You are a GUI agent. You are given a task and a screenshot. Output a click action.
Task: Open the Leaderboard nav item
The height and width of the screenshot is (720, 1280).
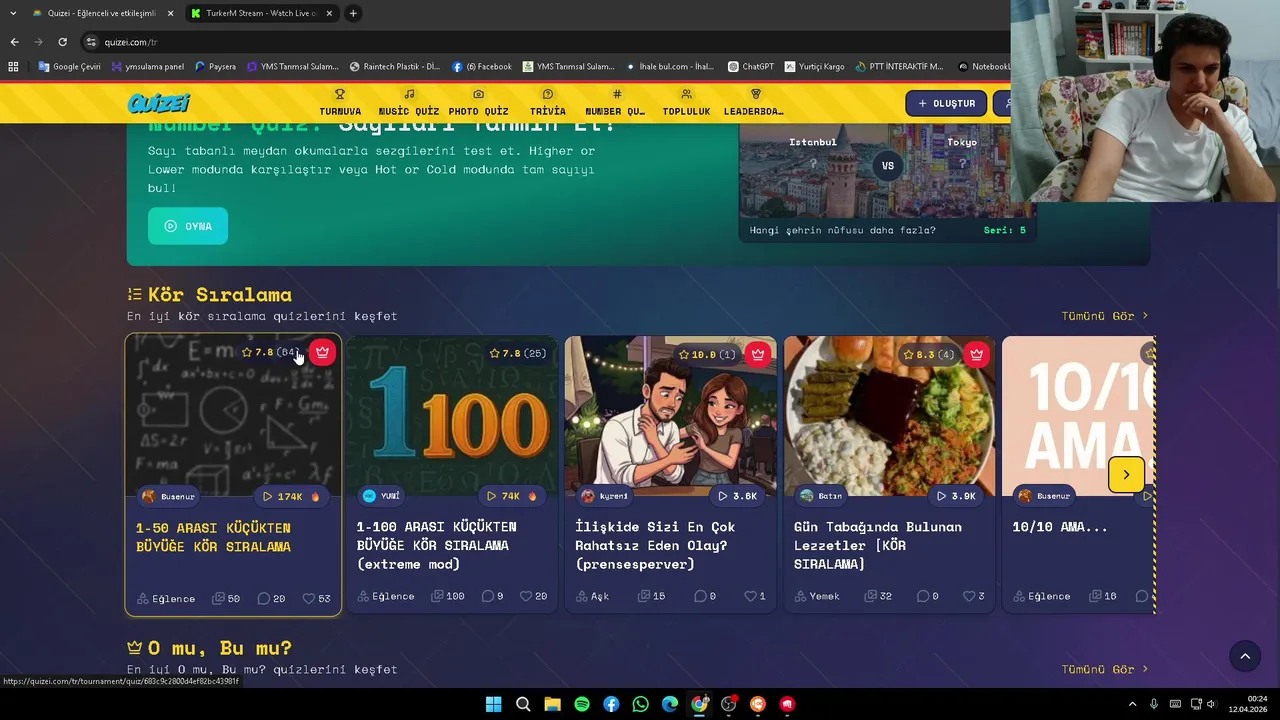pos(754,103)
